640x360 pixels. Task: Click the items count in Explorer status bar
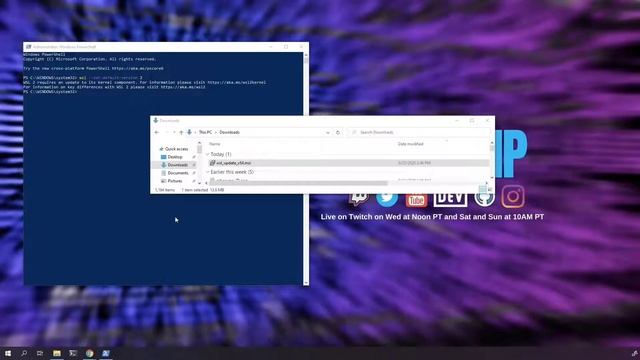[165, 190]
